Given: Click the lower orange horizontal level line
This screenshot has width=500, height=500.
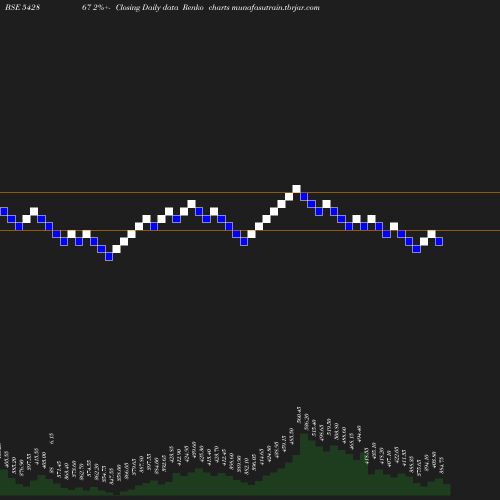Looking at the screenshot, I should (x=250, y=230).
